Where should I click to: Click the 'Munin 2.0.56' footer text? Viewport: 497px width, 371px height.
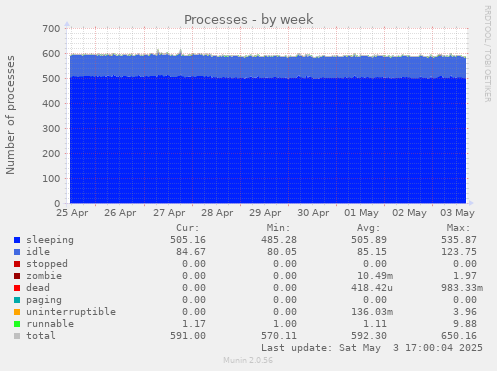(x=248, y=360)
